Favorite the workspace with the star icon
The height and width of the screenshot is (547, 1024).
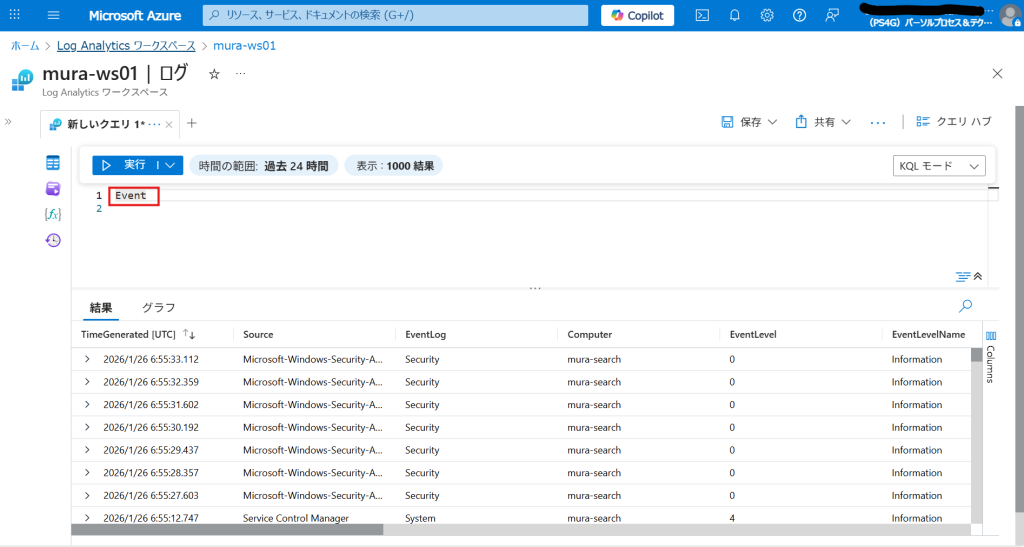(x=213, y=74)
